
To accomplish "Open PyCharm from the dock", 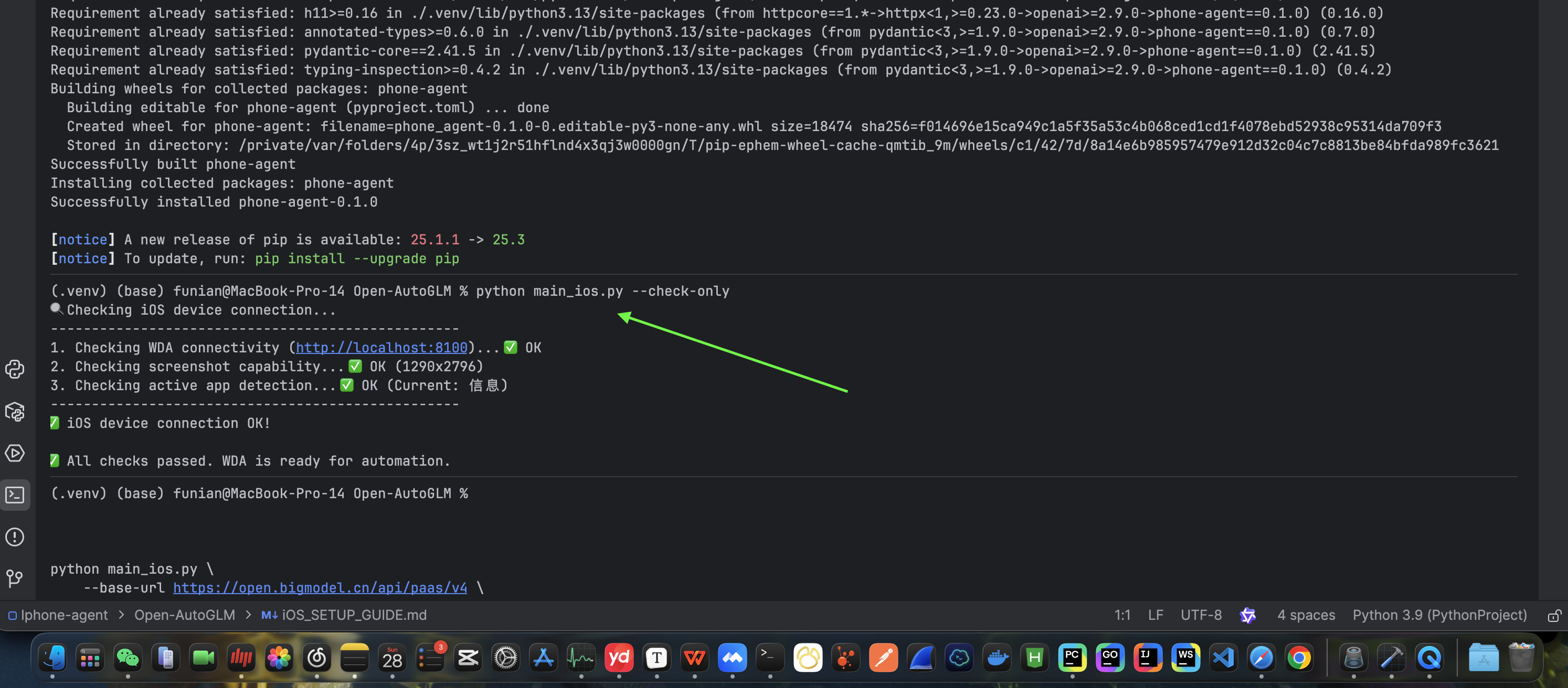I will point(1072,658).
